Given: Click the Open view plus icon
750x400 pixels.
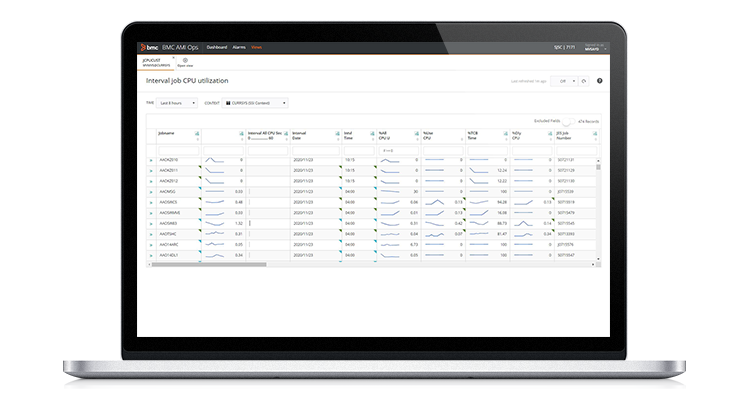Looking at the screenshot, I should tap(186, 60).
